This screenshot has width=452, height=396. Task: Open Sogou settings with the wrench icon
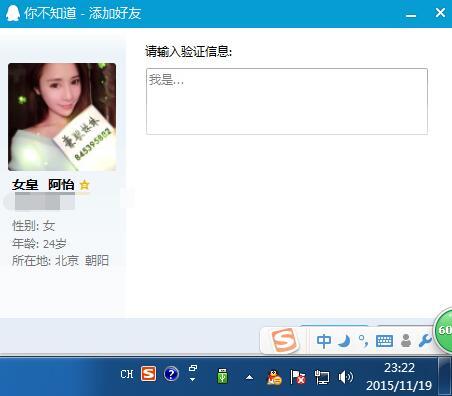[425, 341]
